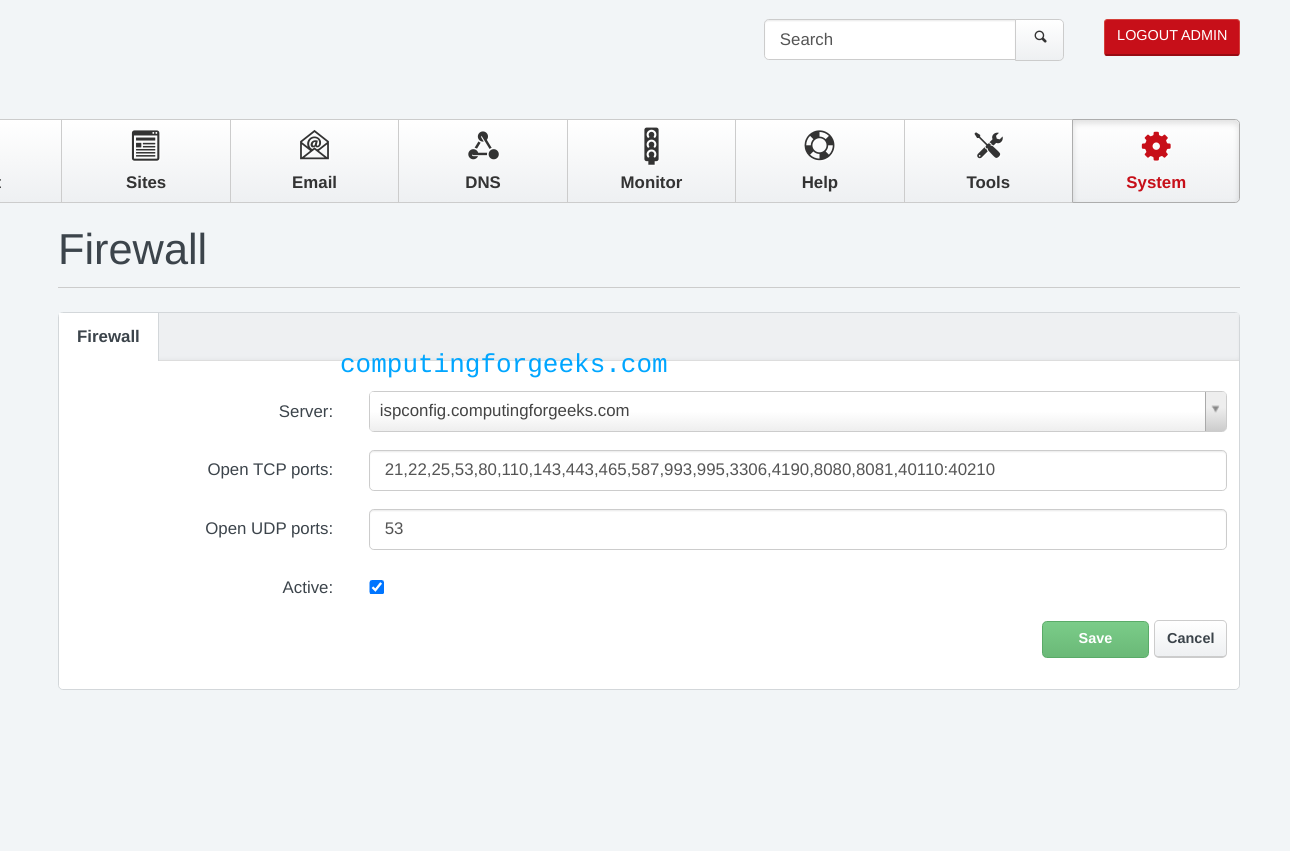The width and height of the screenshot is (1290, 851).
Task: Click the partially visible leftmost nav item
Action: pyautogui.click(x=28, y=161)
